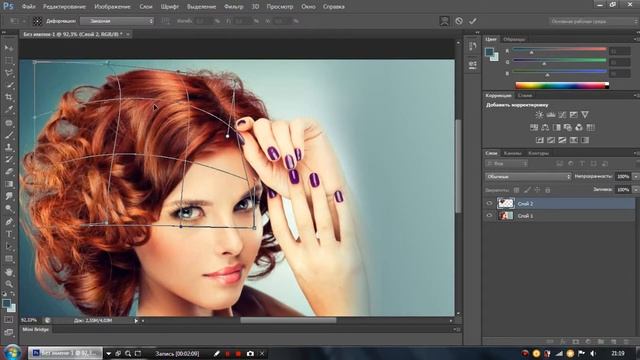
Task: Open the Файл menu
Action: (28, 7)
